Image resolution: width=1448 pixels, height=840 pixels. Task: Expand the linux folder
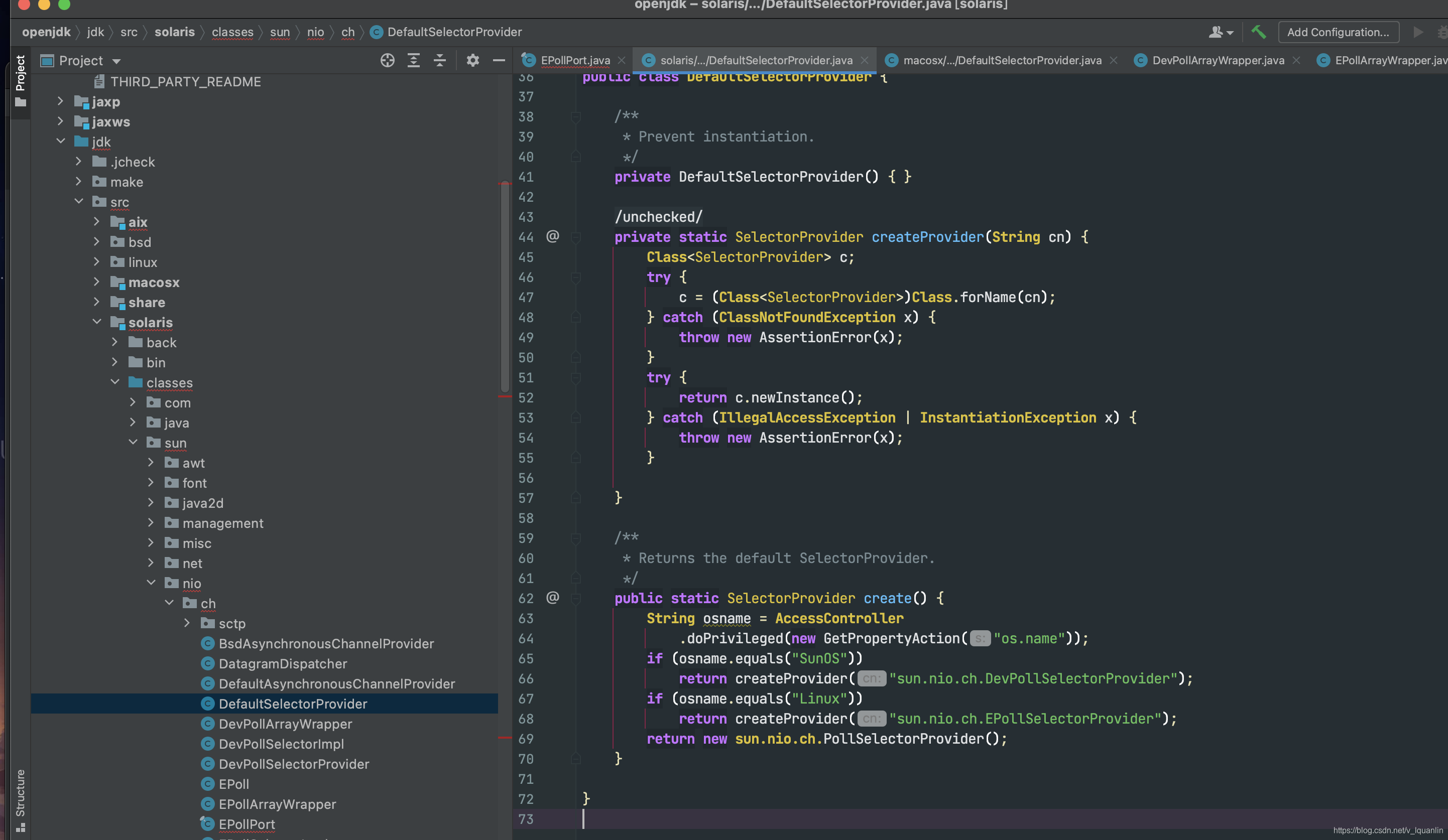click(96, 262)
